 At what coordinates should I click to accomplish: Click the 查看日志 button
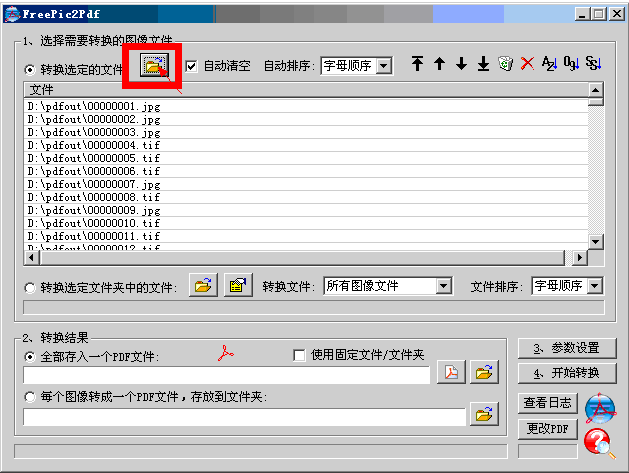point(548,403)
